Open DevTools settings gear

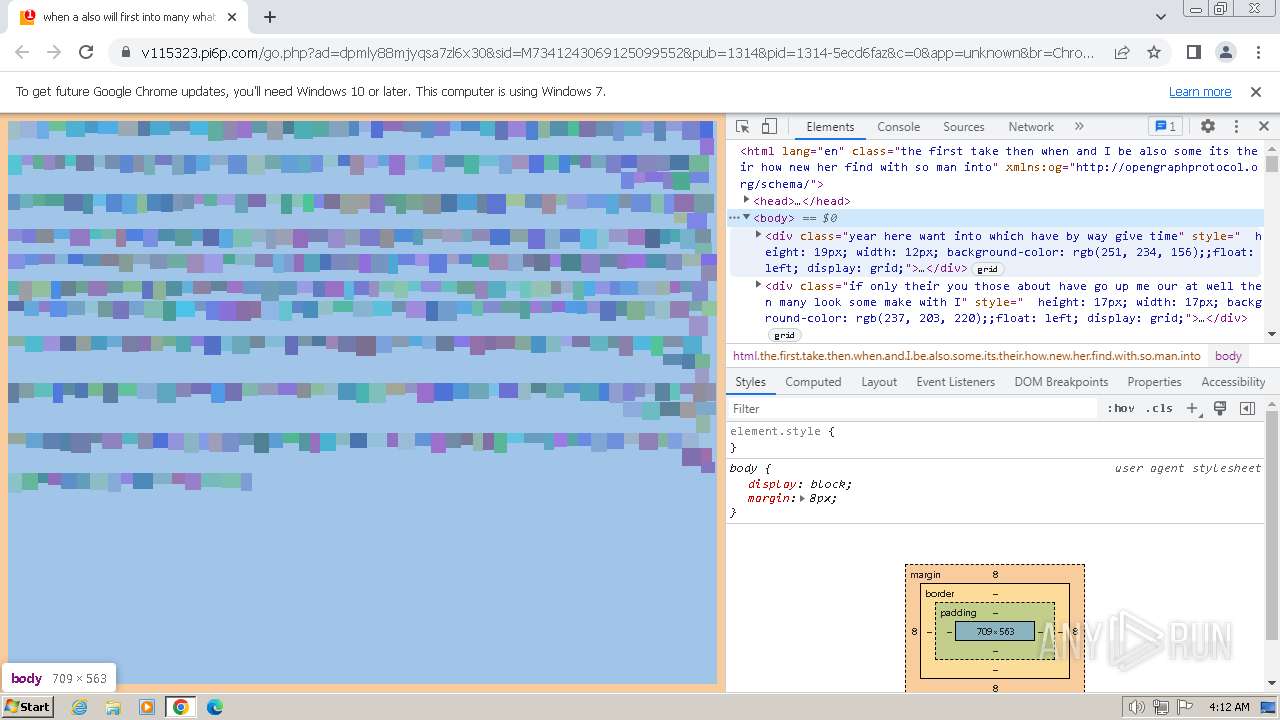1208,127
